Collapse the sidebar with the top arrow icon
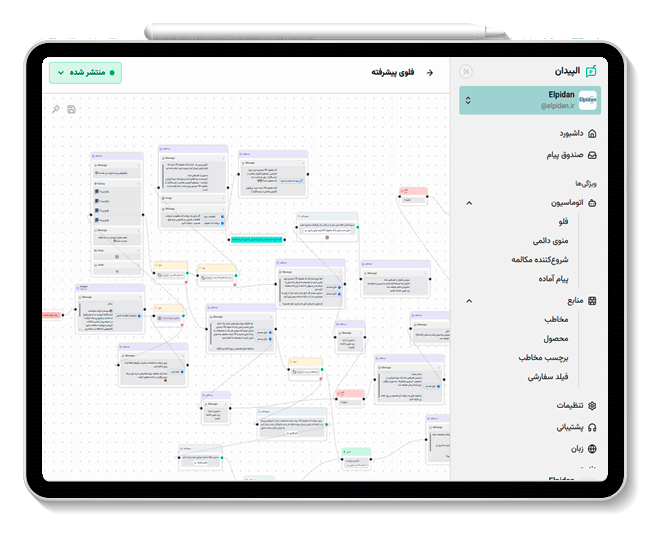 (x=467, y=71)
